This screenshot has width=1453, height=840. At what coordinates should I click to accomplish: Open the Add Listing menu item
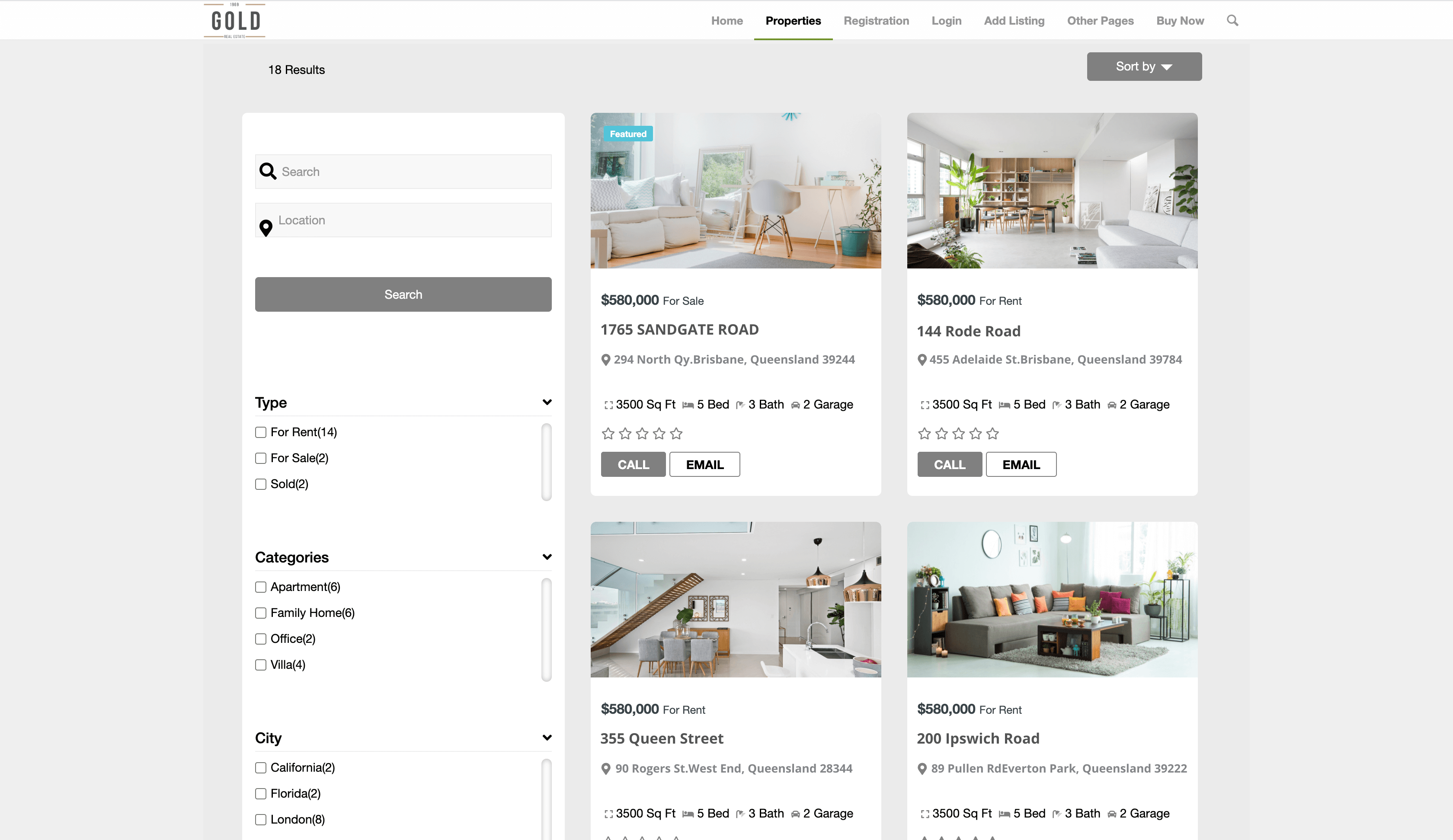(x=1014, y=21)
